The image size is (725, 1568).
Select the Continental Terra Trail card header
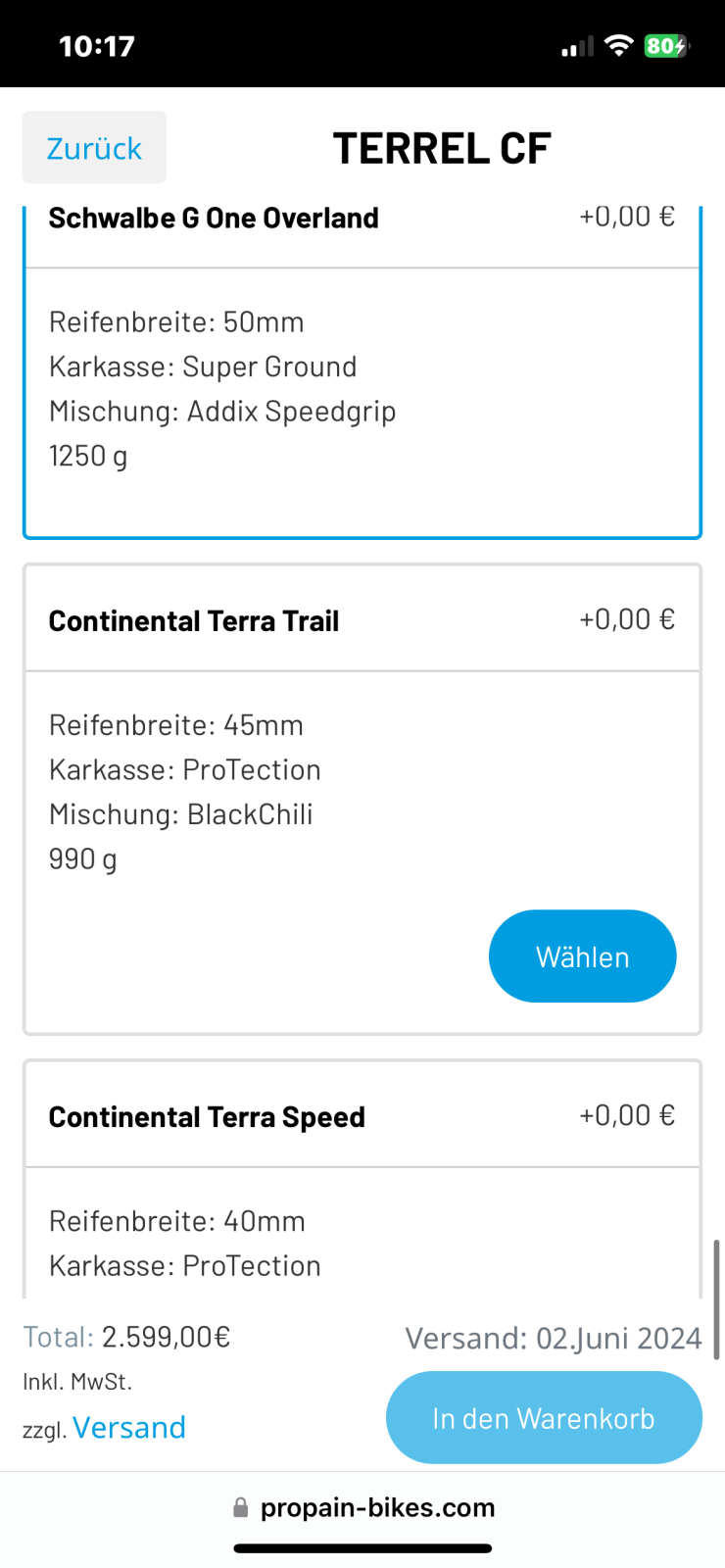(x=194, y=621)
